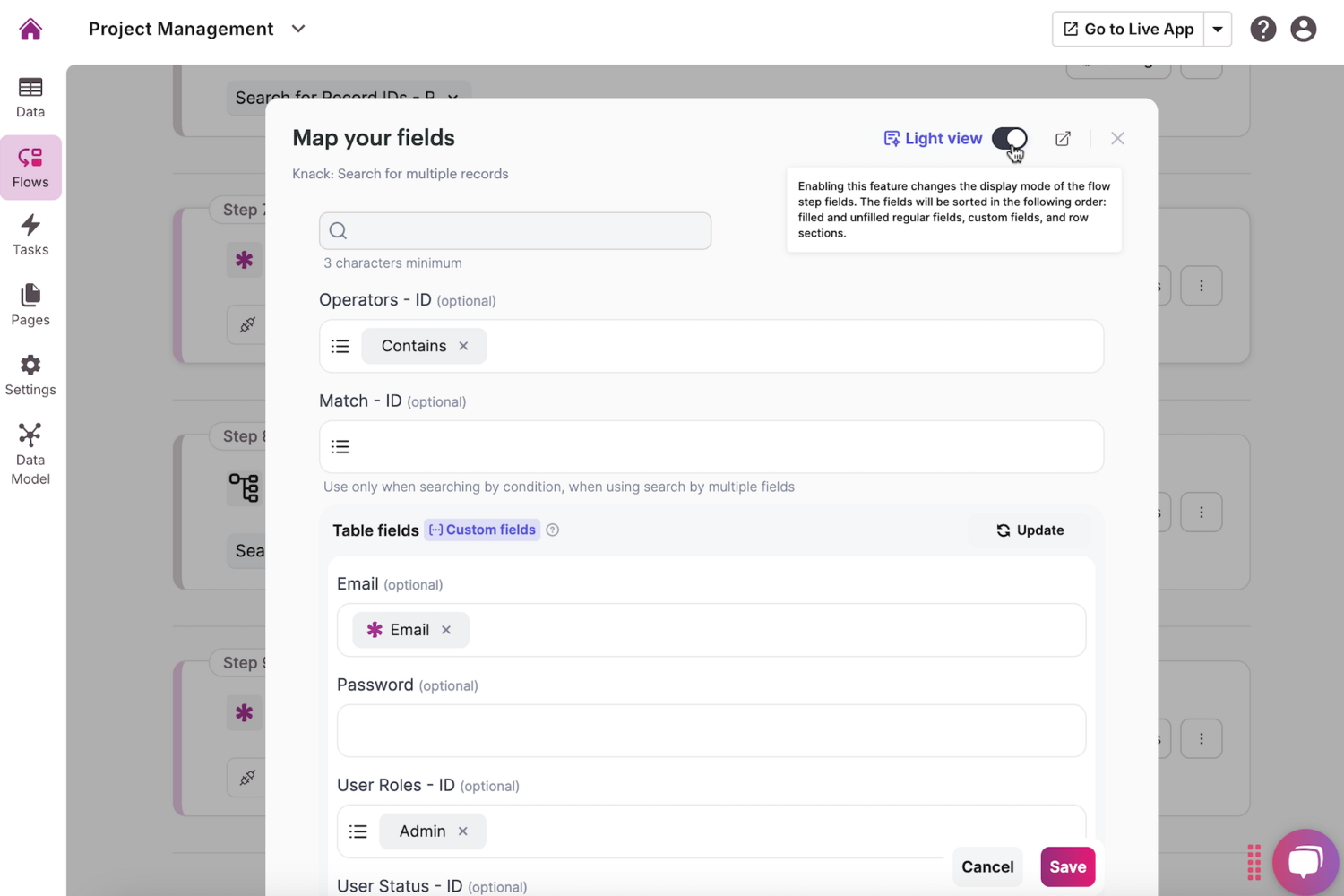Click the field search input box
The image size is (1344, 896).
click(x=515, y=231)
